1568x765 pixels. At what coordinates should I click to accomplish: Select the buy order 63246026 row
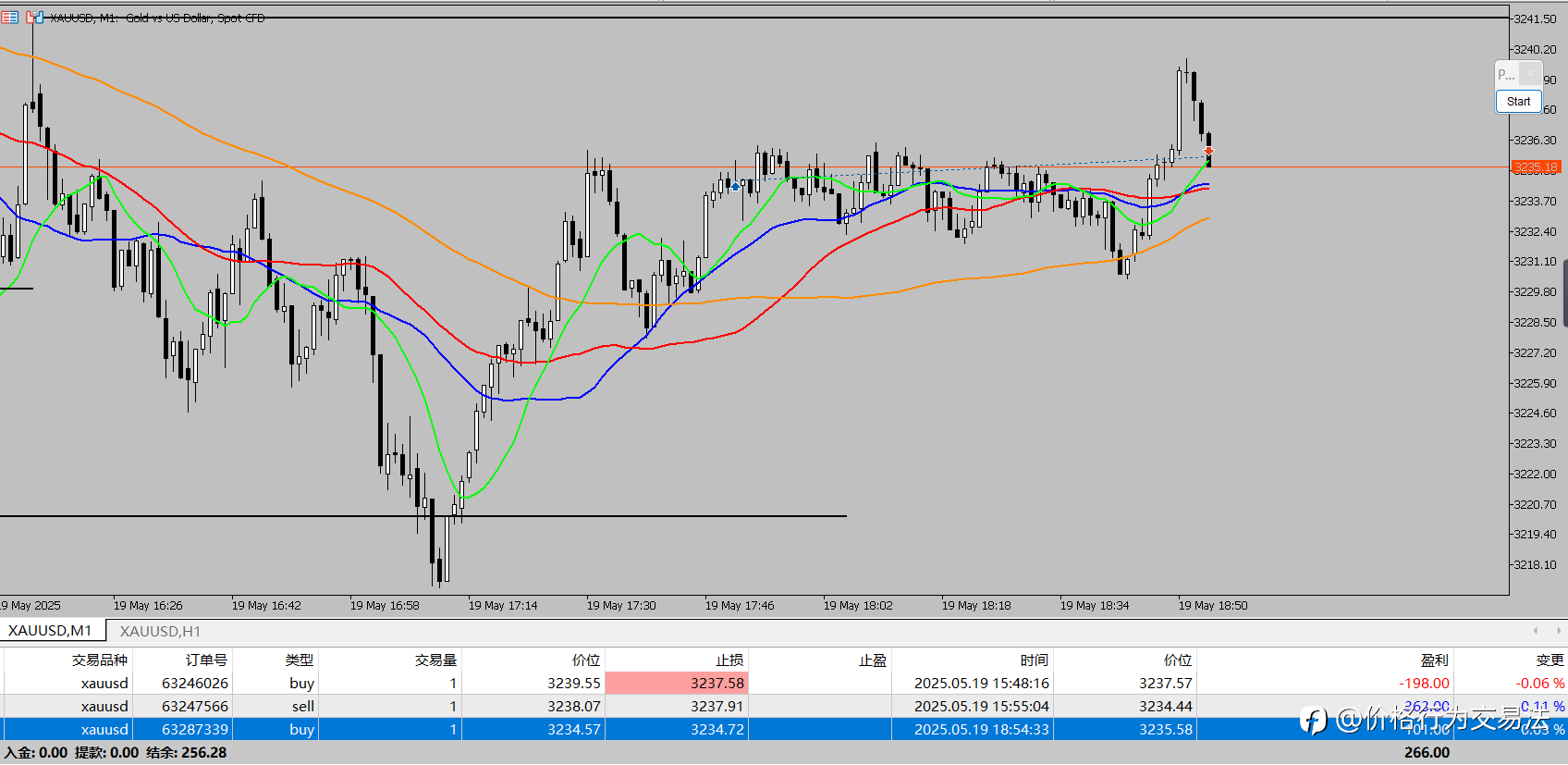point(784,684)
